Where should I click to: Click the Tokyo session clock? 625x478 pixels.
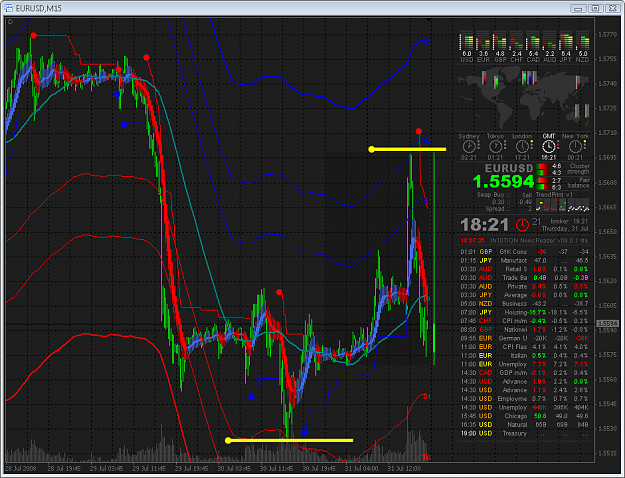pyautogui.click(x=495, y=147)
